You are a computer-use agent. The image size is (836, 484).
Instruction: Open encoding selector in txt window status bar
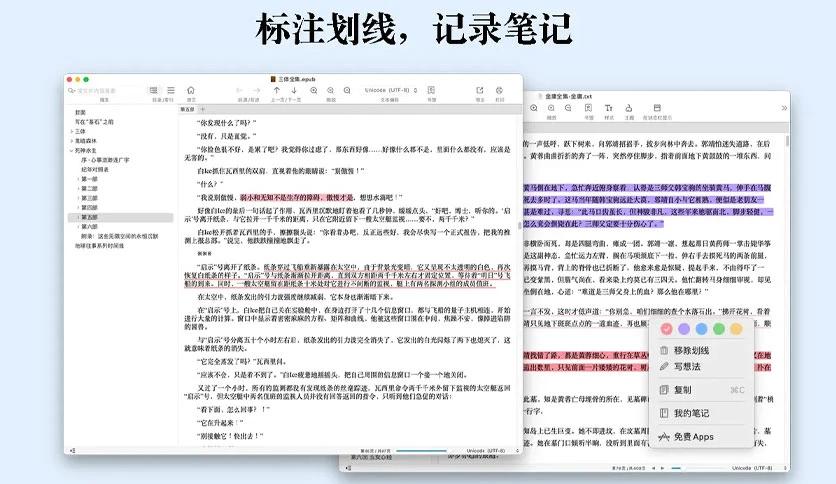pyautogui.click(x=759, y=468)
